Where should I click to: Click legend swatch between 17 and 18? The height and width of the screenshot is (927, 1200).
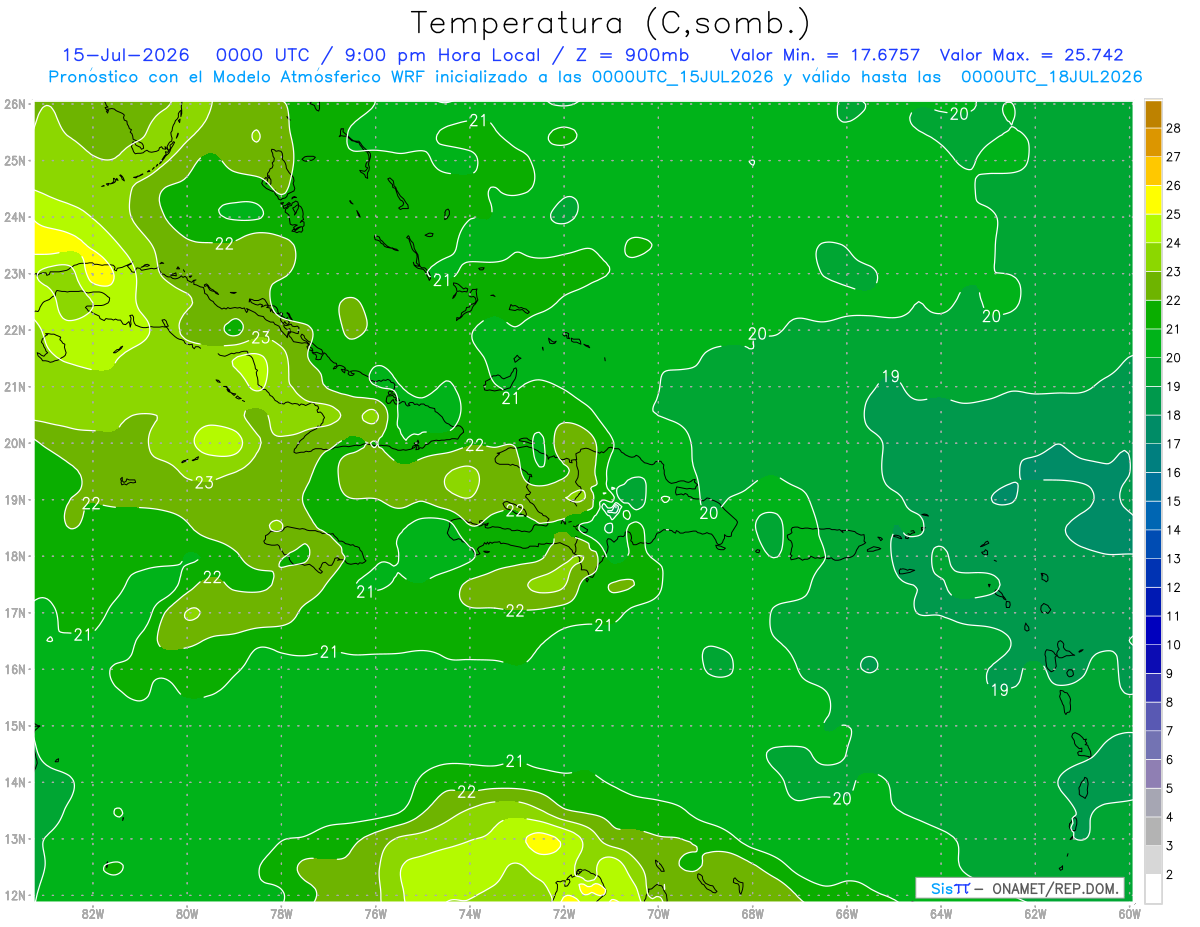pyautogui.click(x=1153, y=430)
